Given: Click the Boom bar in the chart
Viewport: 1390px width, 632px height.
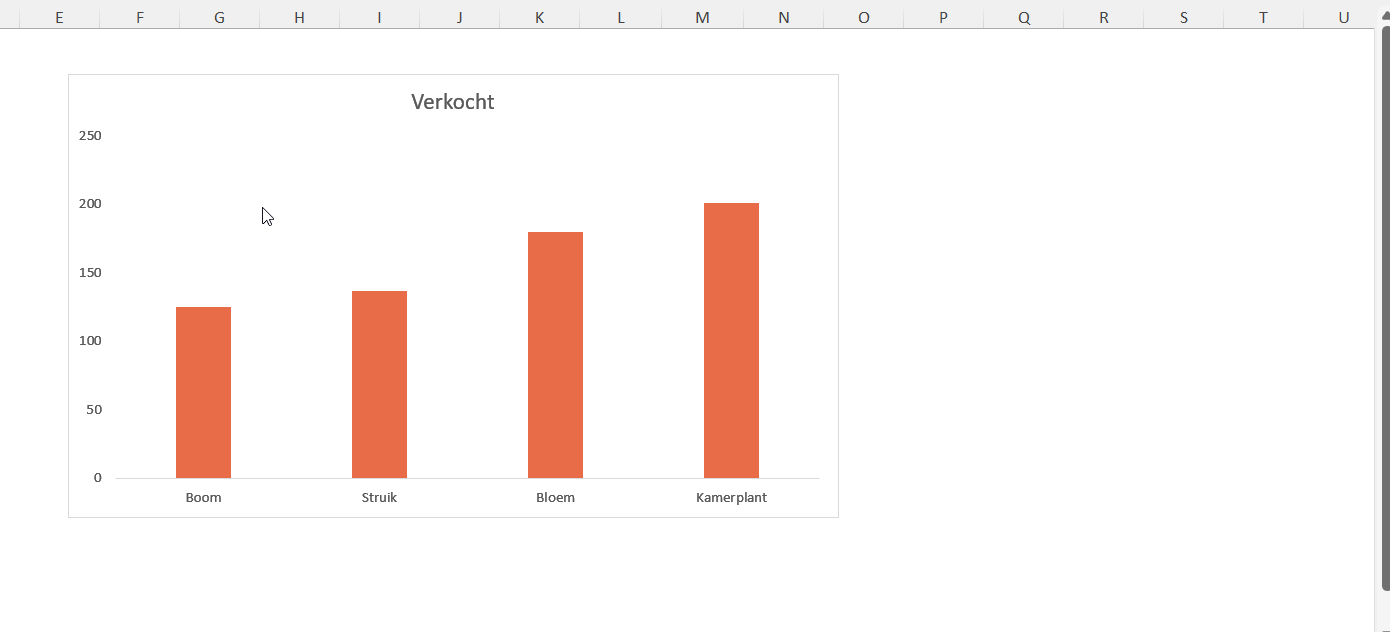Looking at the screenshot, I should click(x=203, y=392).
